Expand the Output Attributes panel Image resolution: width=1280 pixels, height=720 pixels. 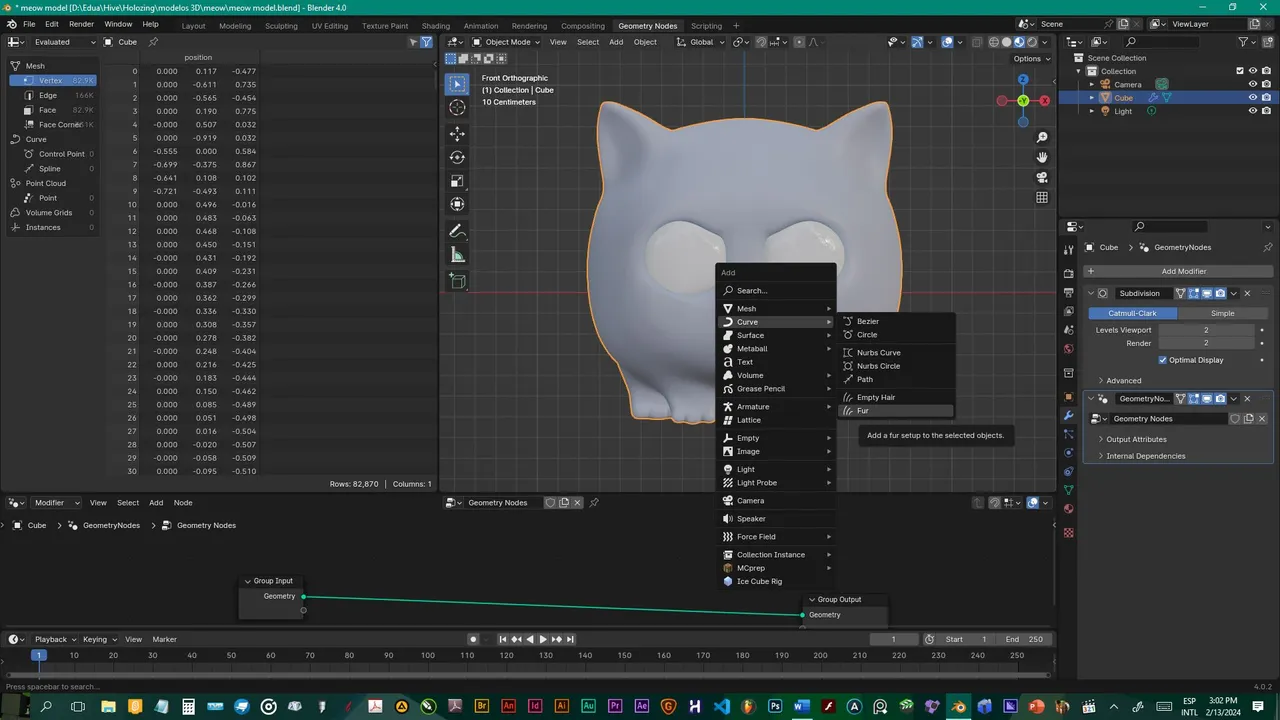coord(1136,439)
